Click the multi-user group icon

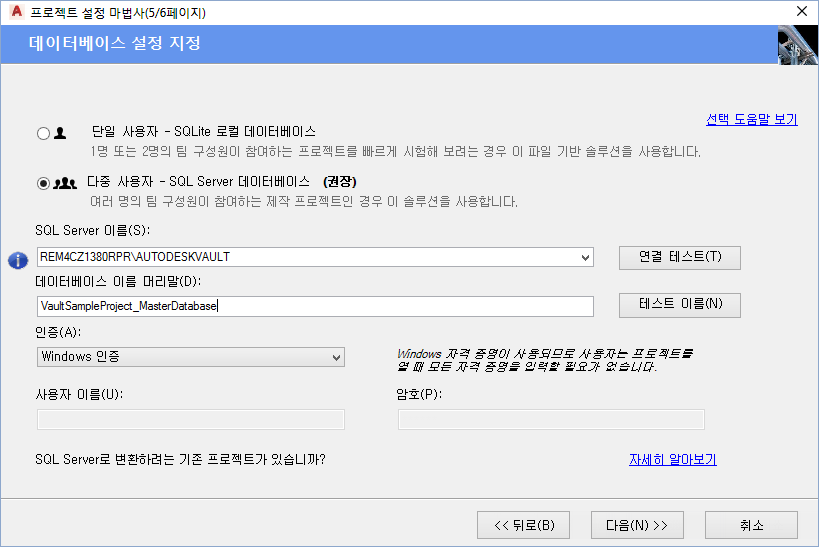click(x=65, y=183)
